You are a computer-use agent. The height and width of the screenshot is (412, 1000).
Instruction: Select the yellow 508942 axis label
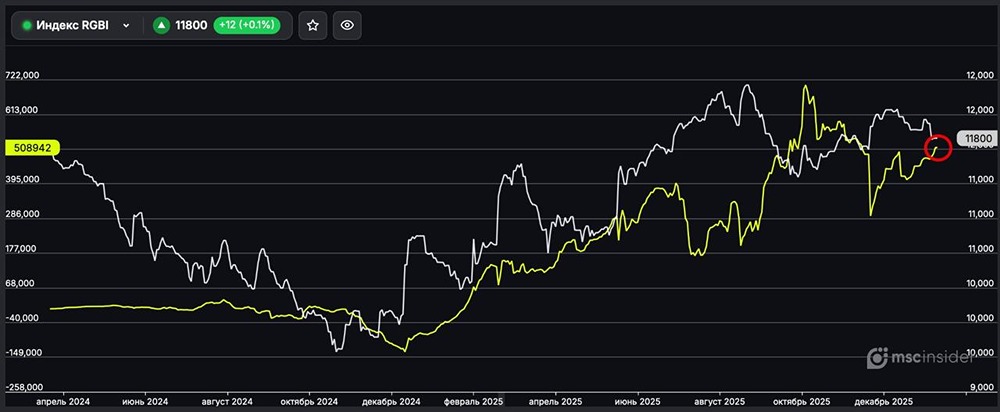tap(33, 147)
